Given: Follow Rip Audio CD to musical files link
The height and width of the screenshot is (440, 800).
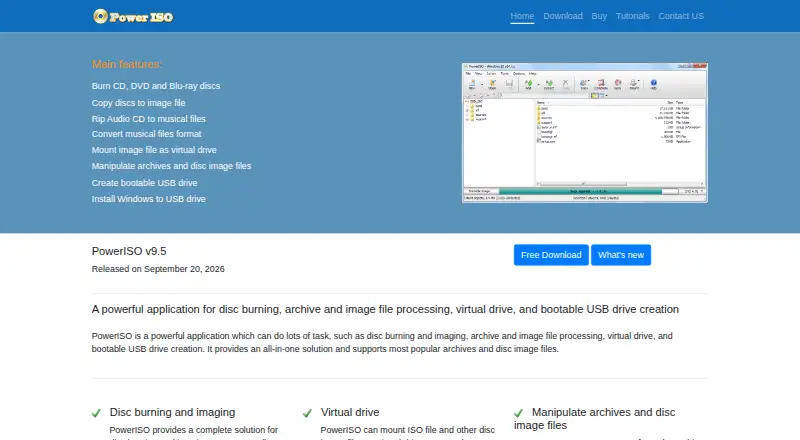Looking at the screenshot, I should pos(148,119).
